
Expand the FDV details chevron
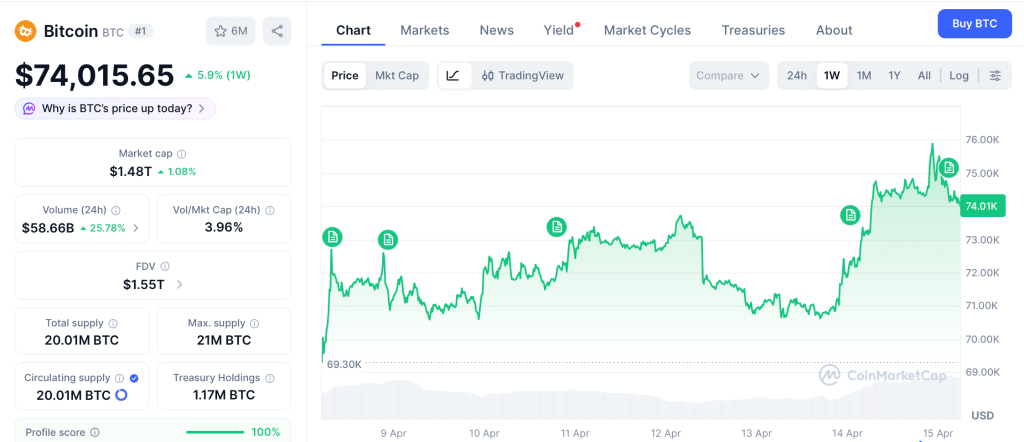click(180, 284)
